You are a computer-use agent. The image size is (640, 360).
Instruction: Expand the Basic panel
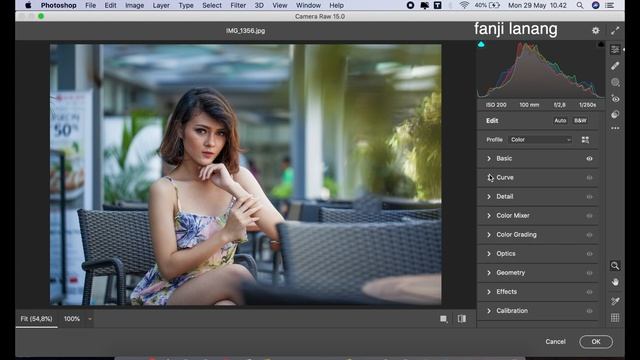pyautogui.click(x=489, y=158)
